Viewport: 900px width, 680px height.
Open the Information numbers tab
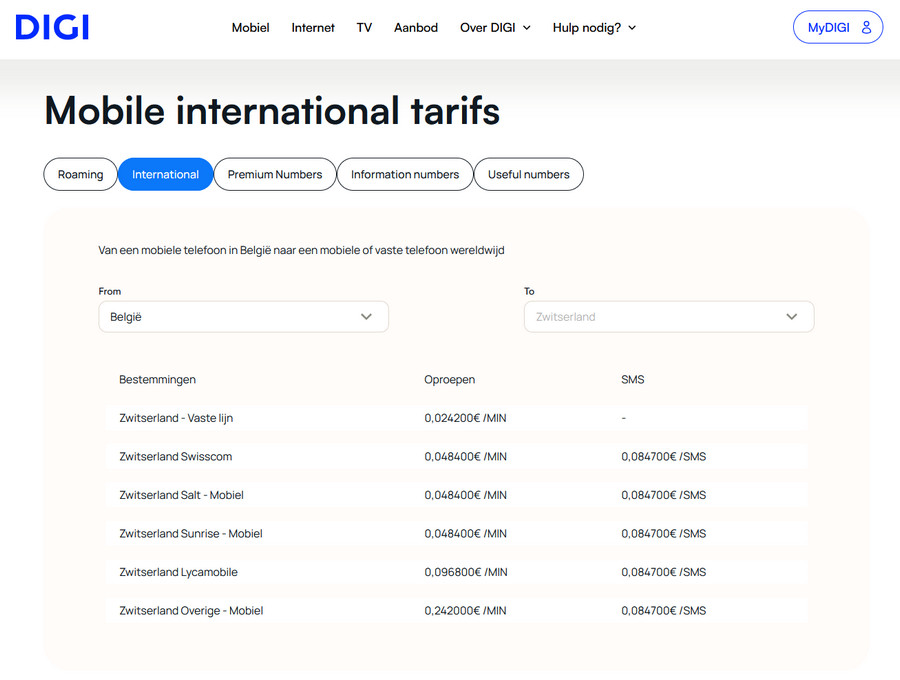click(405, 174)
